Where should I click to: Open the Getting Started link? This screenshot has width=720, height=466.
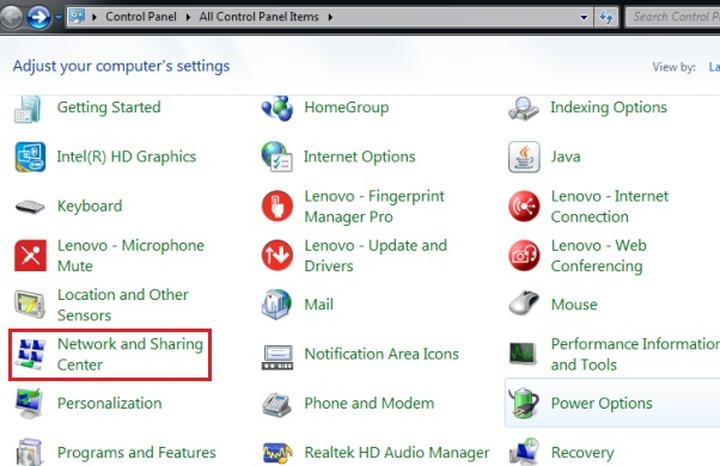pyautogui.click(x=109, y=107)
